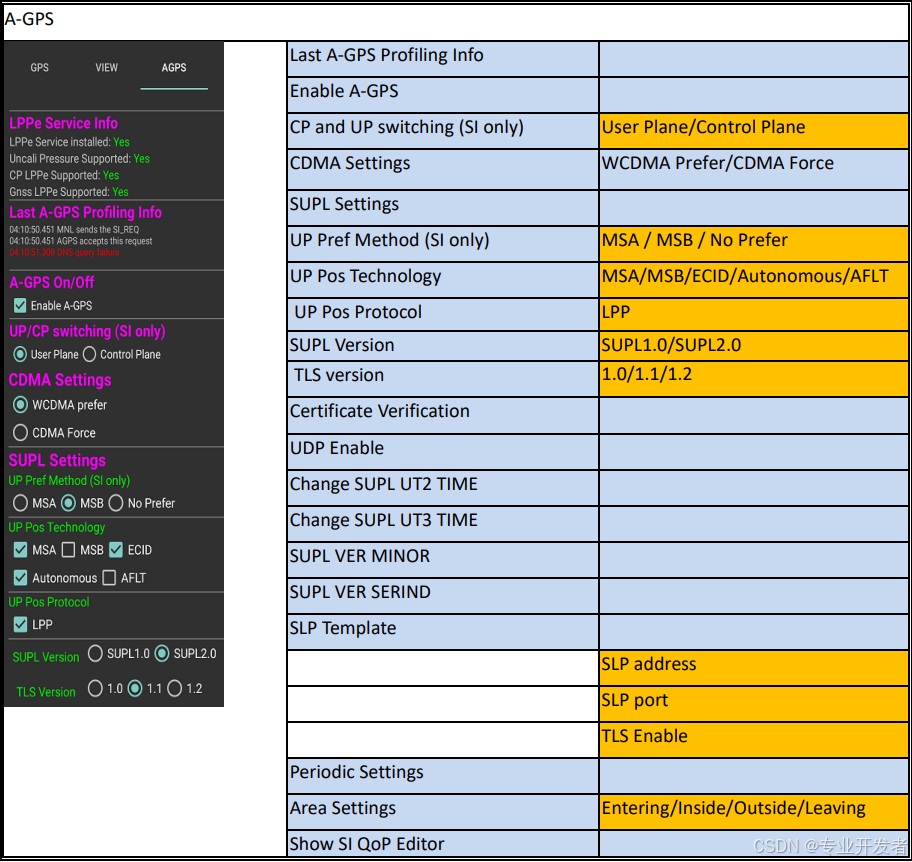The width and height of the screenshot is (912, 862).
Task: Click table cell 'Enable A-GPS'
Action: tap(443, 95)
